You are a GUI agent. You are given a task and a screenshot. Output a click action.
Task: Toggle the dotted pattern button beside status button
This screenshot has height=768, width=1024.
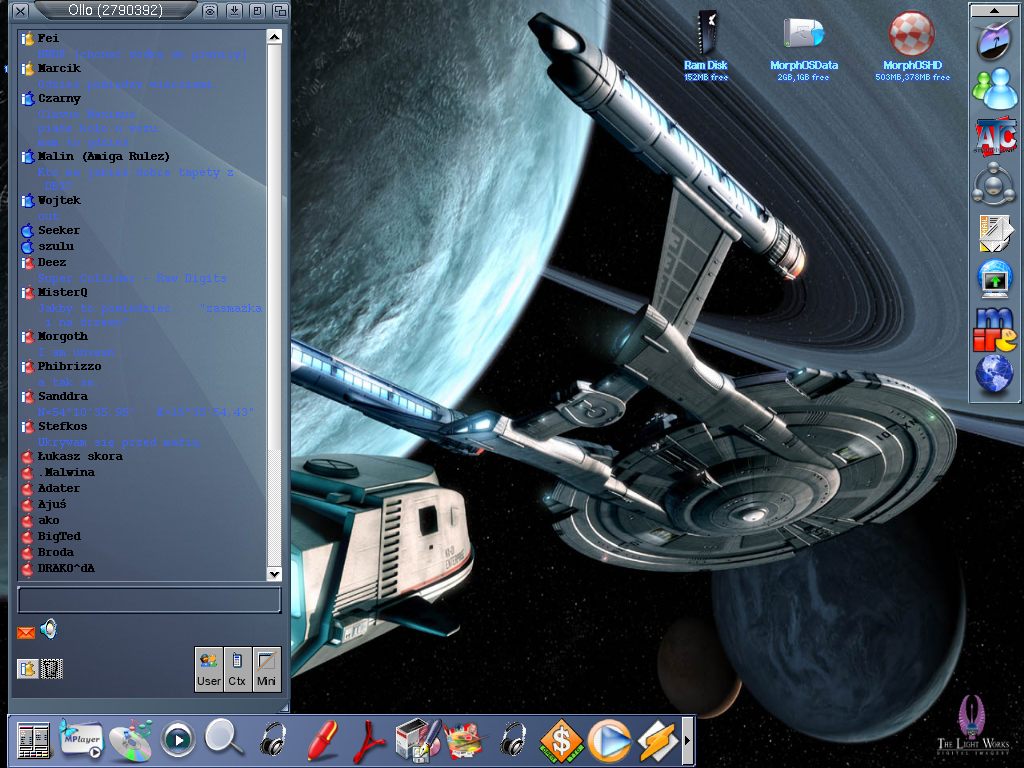click(52, 669)
